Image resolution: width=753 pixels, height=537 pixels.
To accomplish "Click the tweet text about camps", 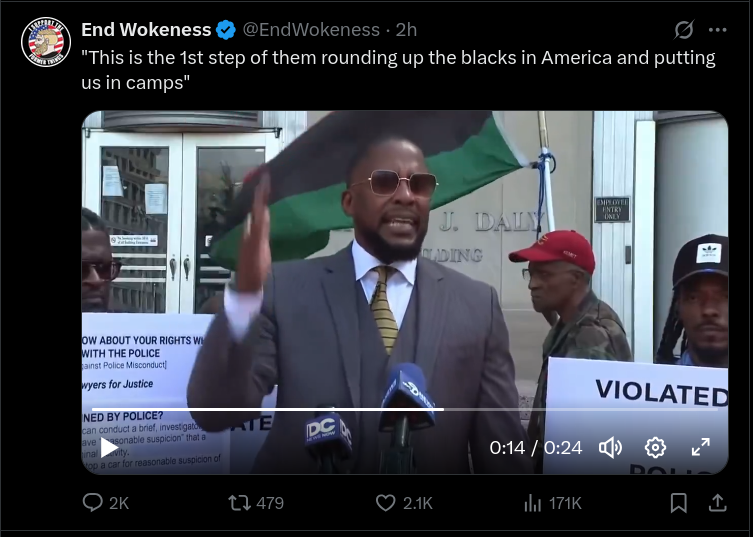I will (x=398, y=70).
